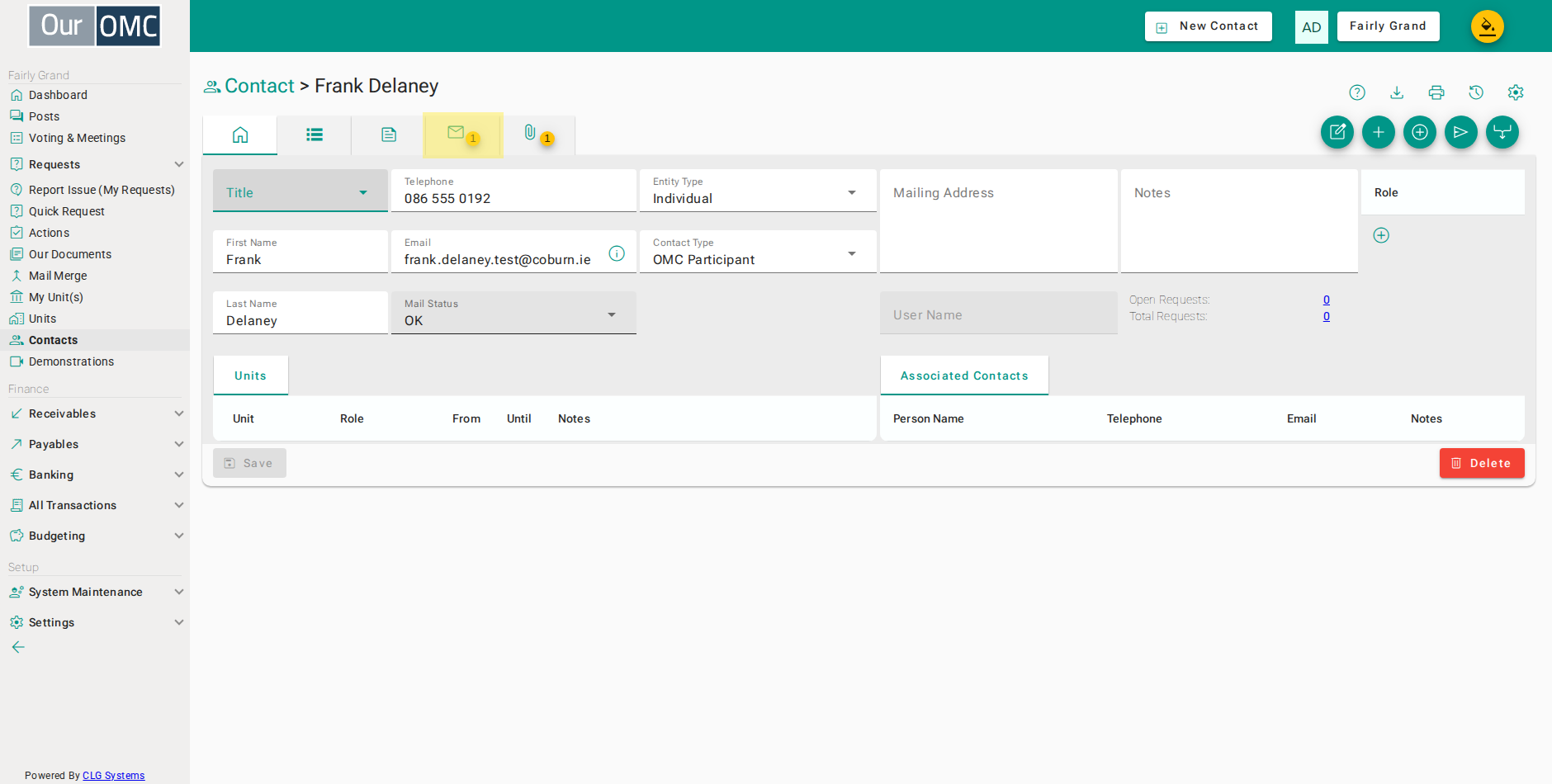Add a role with the plus icon
This screenshot has width=1552, height=784.
point(1381,235)
